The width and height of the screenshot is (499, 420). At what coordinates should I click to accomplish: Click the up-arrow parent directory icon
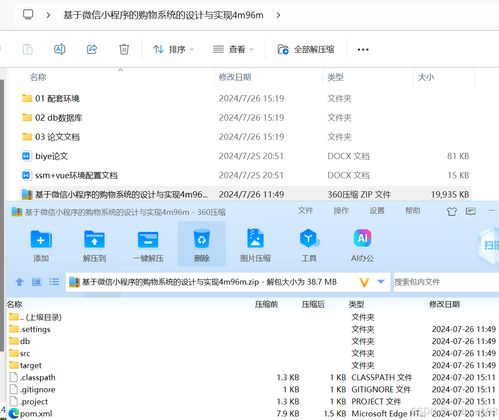click(x=19, y=282)
